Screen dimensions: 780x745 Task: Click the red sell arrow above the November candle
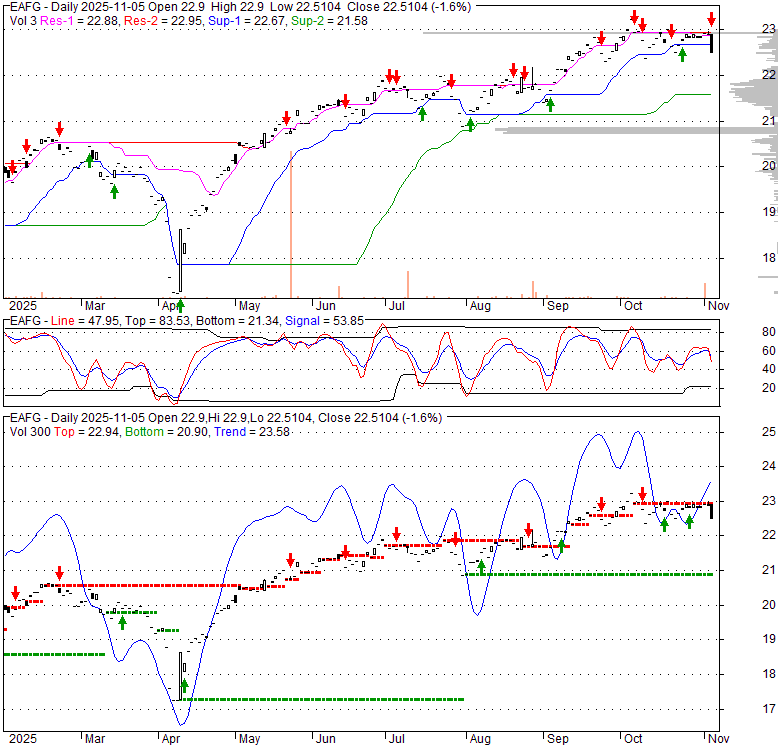click(711, 19)
